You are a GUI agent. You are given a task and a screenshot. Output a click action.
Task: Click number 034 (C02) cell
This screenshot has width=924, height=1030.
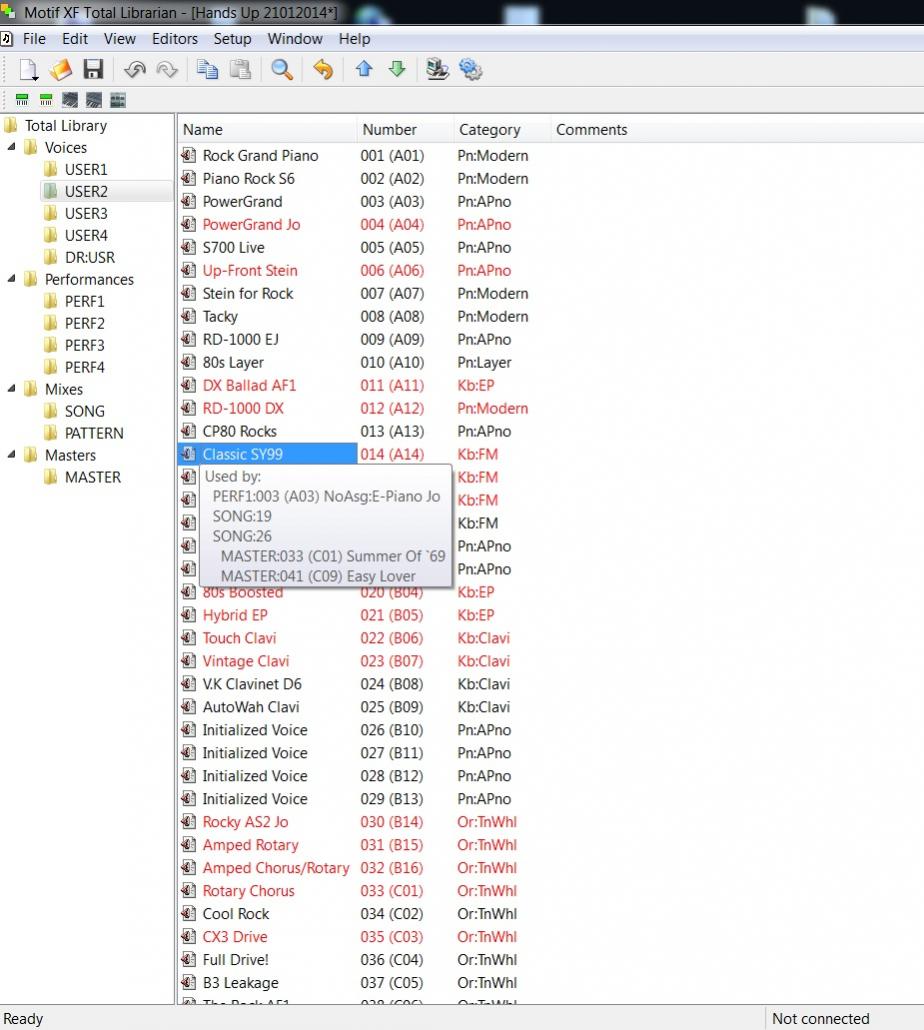point(391,914)
